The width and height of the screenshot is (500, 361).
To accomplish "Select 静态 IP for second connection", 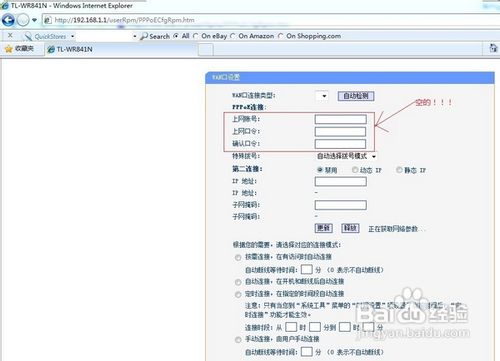I will coord(399,170).
